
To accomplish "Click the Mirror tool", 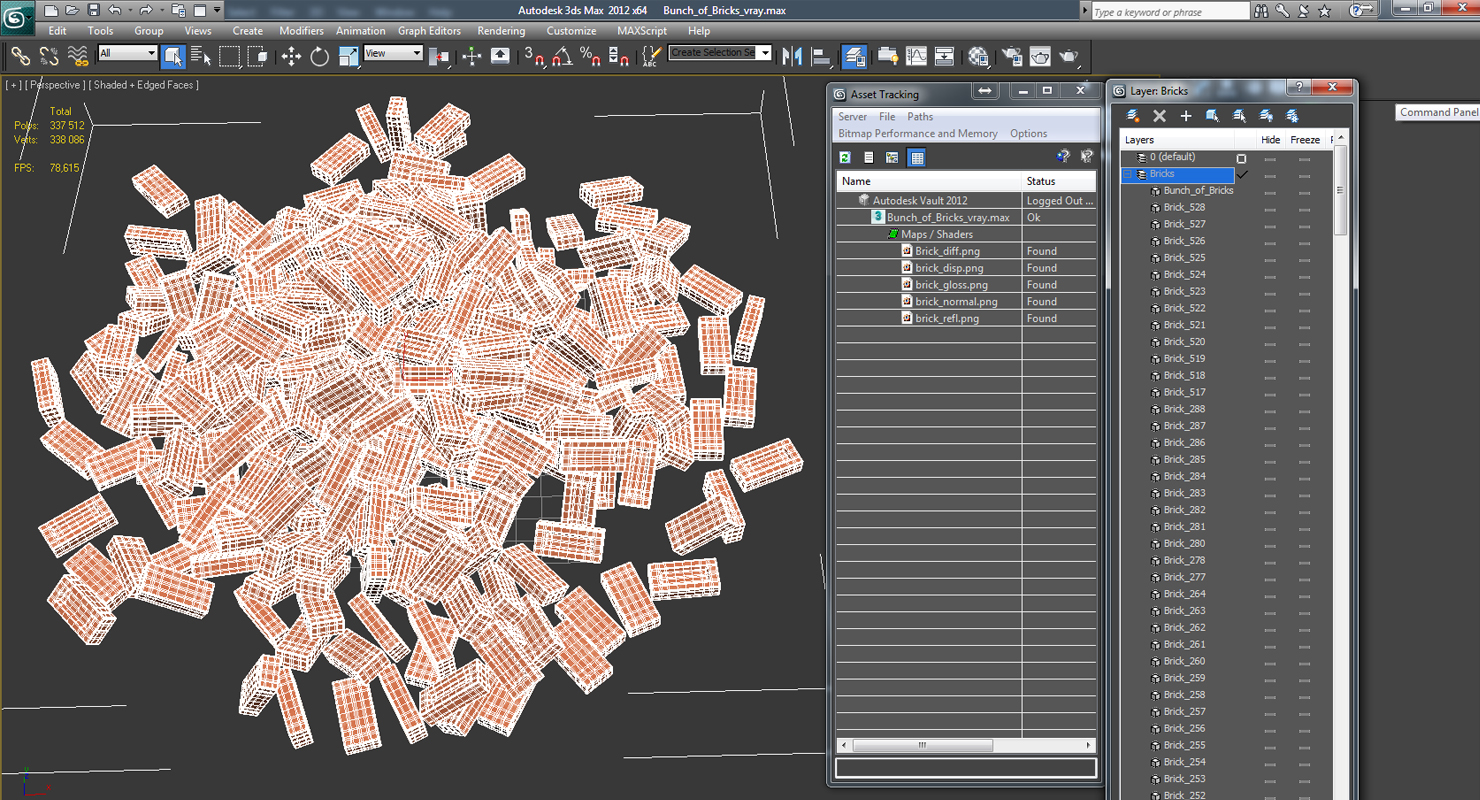I will (x=792, y=56).
